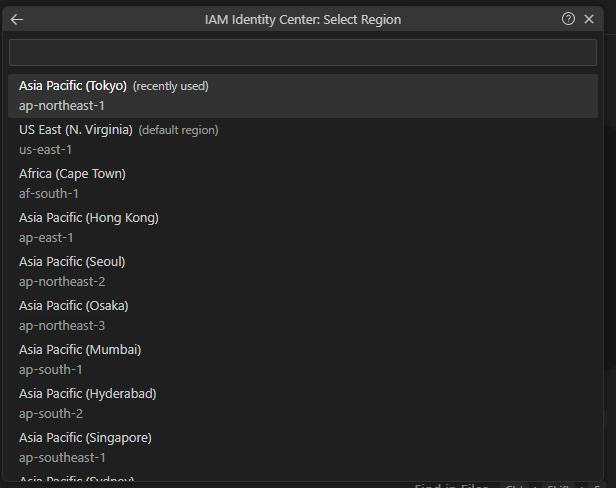Select Asia Pacific (Osaka) region
616x488 pixels.
coord(303,316)
